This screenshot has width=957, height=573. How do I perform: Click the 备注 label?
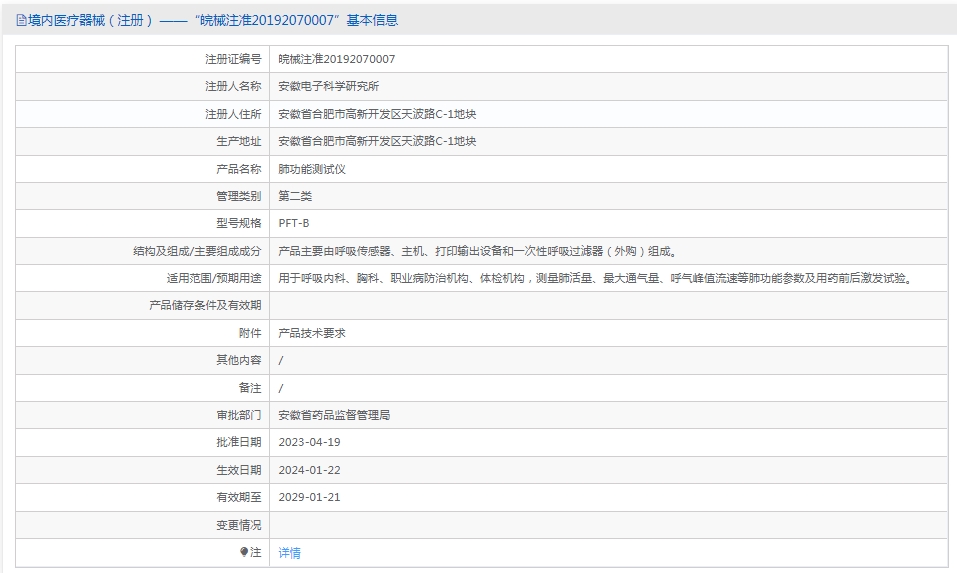pyautogui.click(x=250, y=388)
